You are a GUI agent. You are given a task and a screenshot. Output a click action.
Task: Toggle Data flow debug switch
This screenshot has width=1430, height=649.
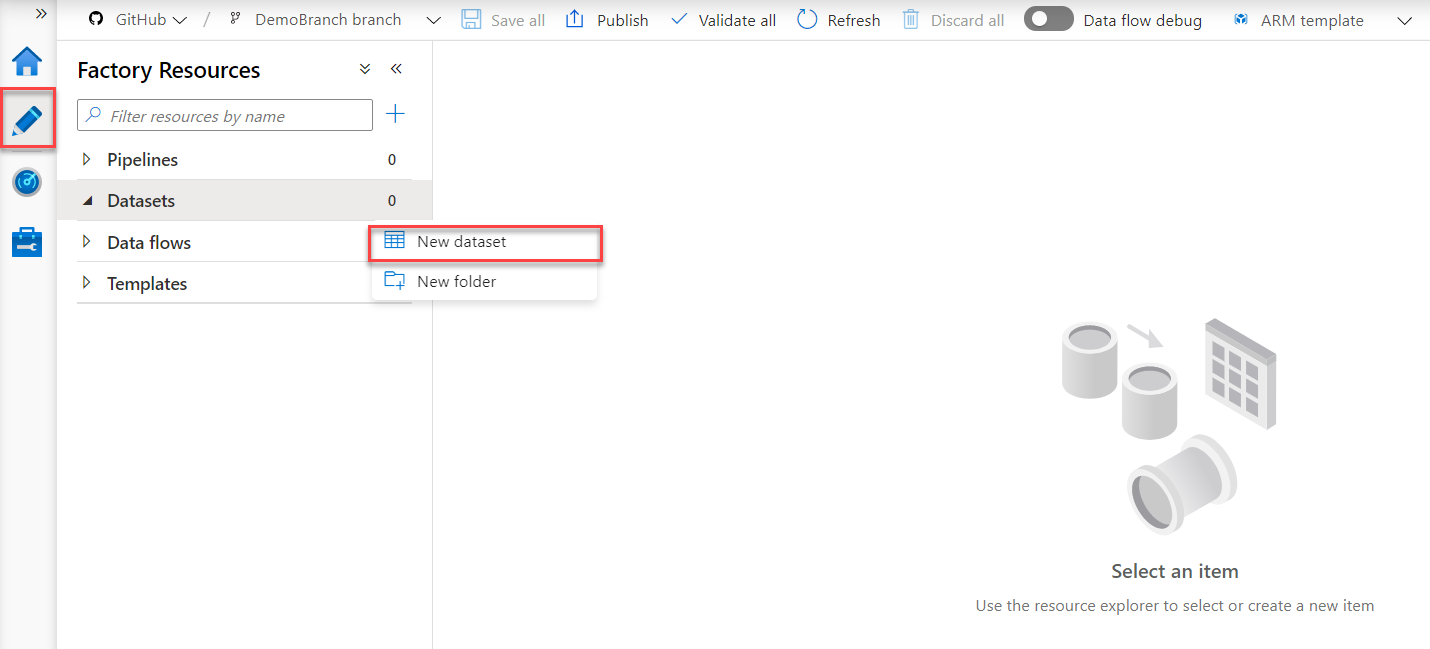click(x=1048, y=19)
